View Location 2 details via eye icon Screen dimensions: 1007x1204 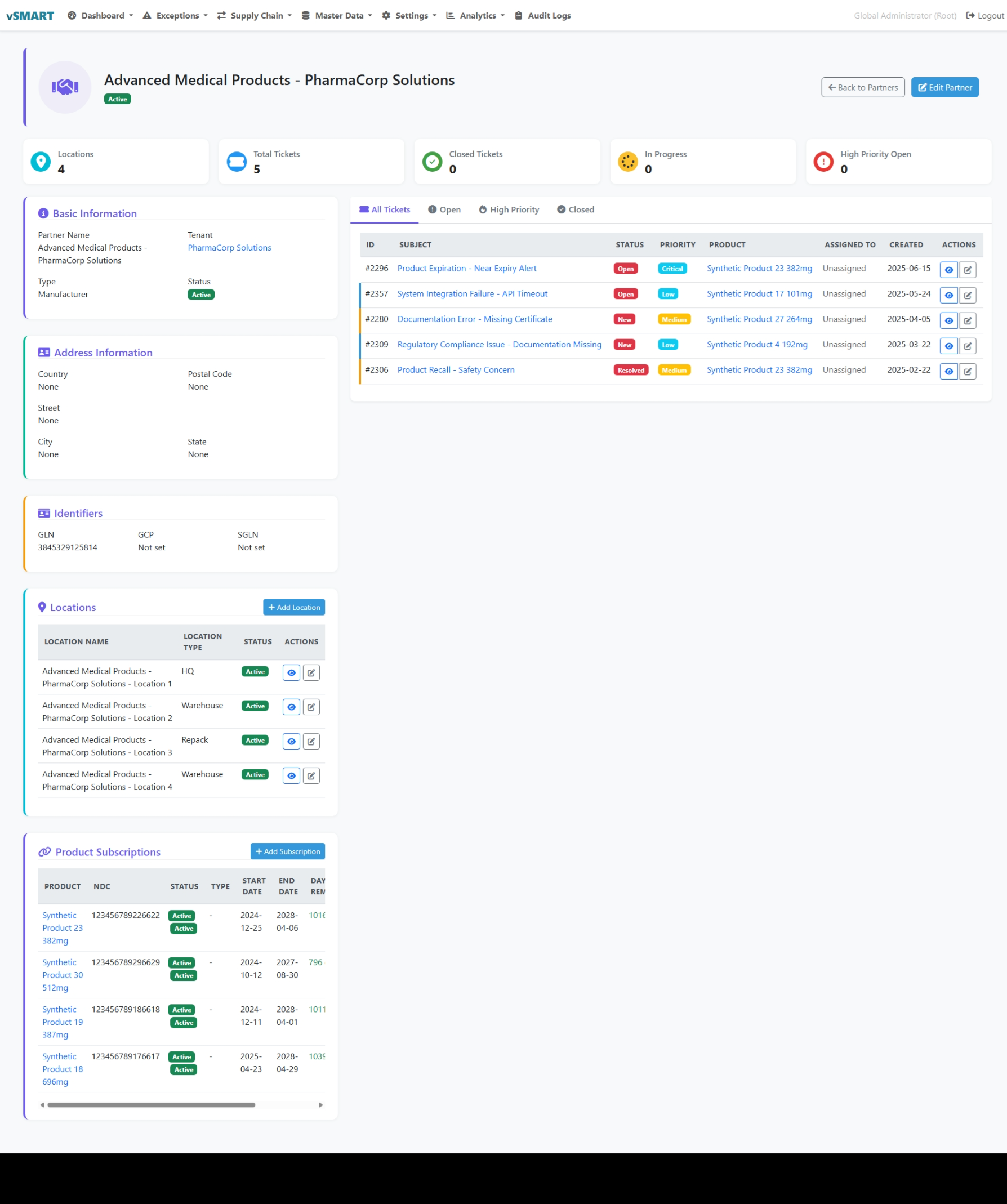[291, 707]
